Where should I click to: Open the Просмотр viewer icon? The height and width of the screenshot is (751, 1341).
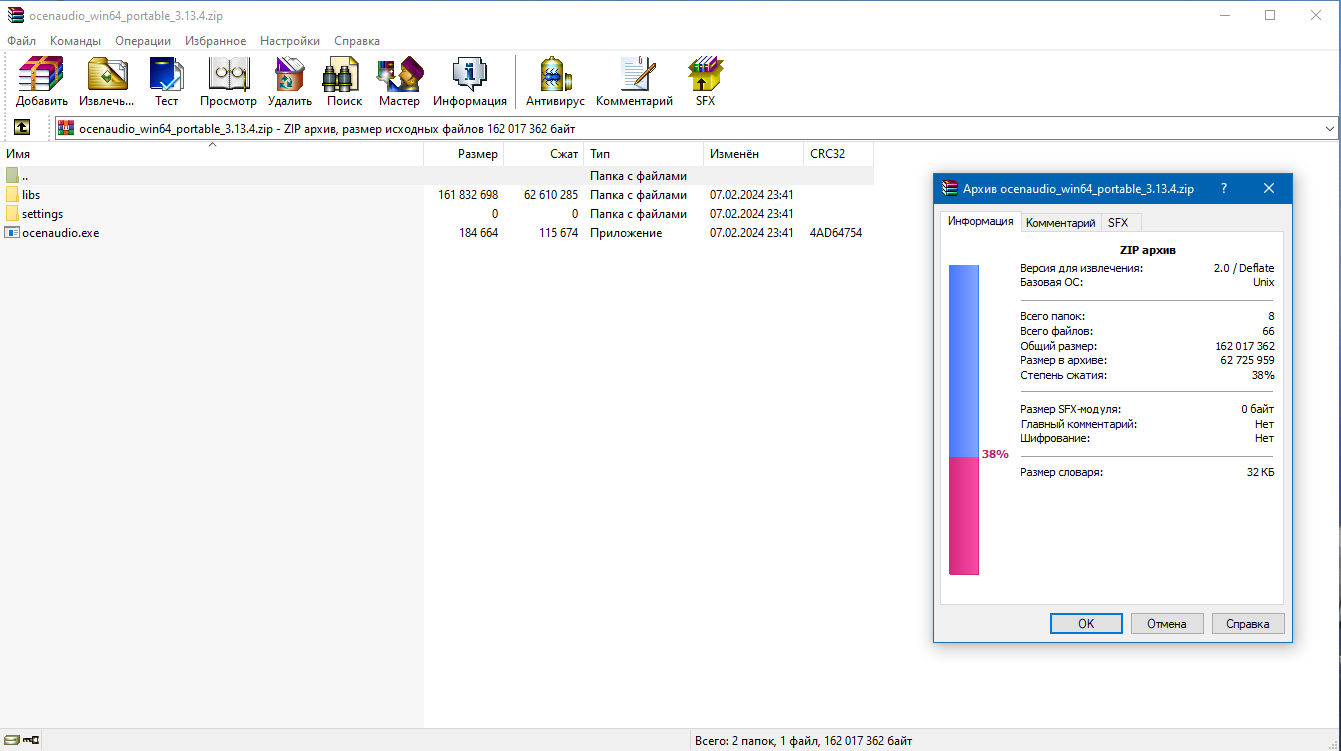[228, 82]
